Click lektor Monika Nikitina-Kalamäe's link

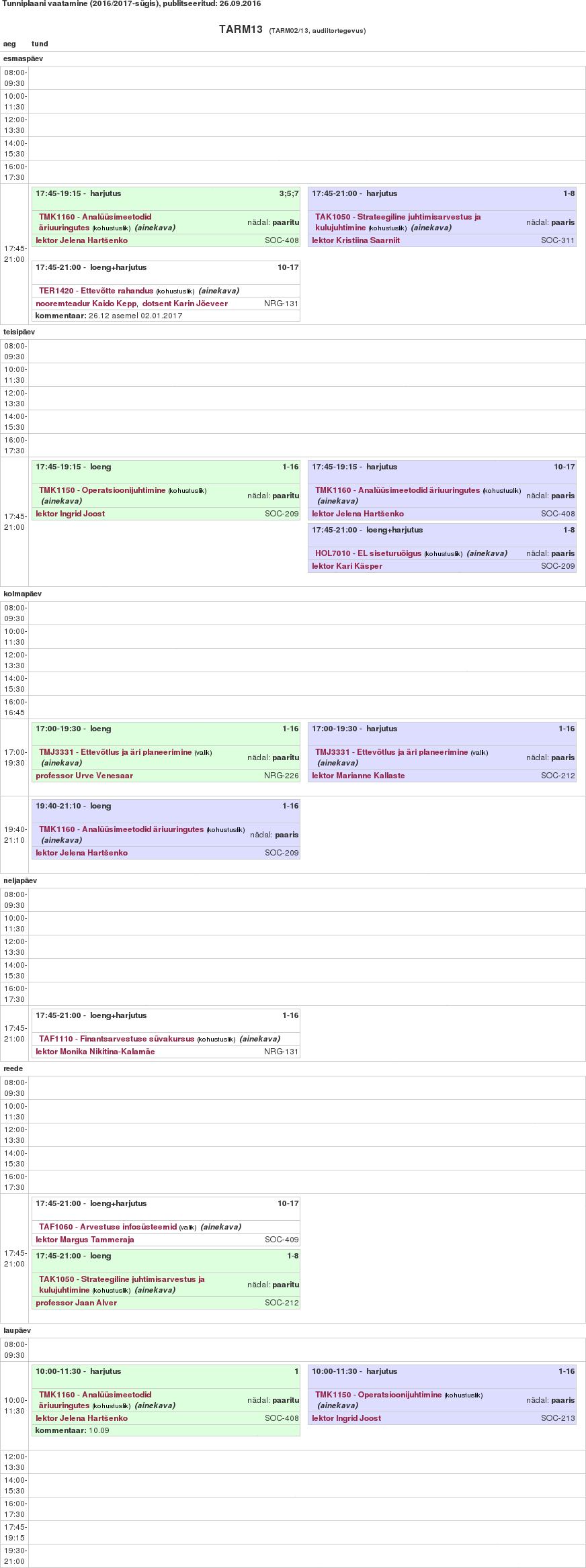click(95, 1052)
